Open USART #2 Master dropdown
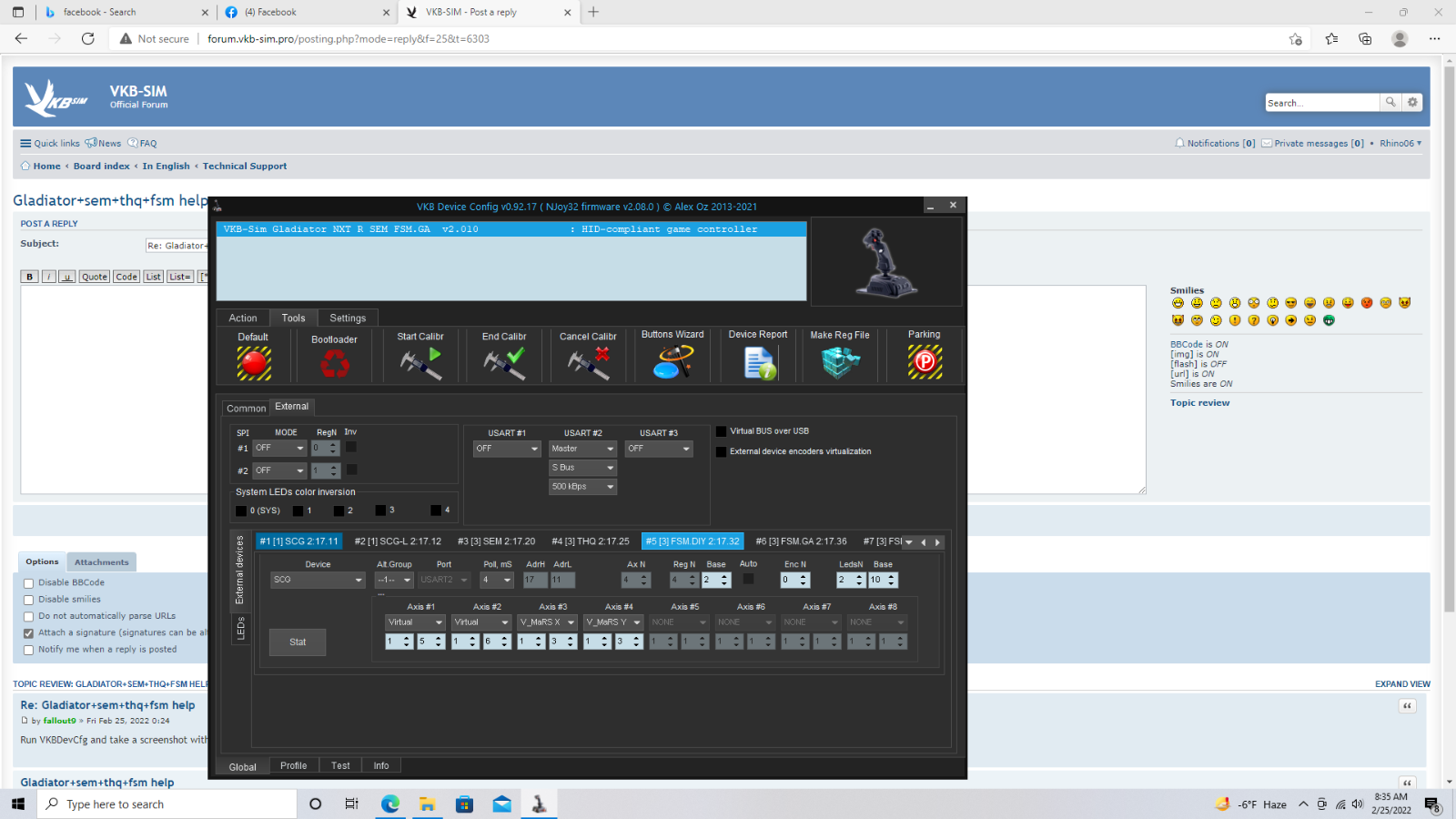This screenshot has width=1456, height=819. point(582,449)
